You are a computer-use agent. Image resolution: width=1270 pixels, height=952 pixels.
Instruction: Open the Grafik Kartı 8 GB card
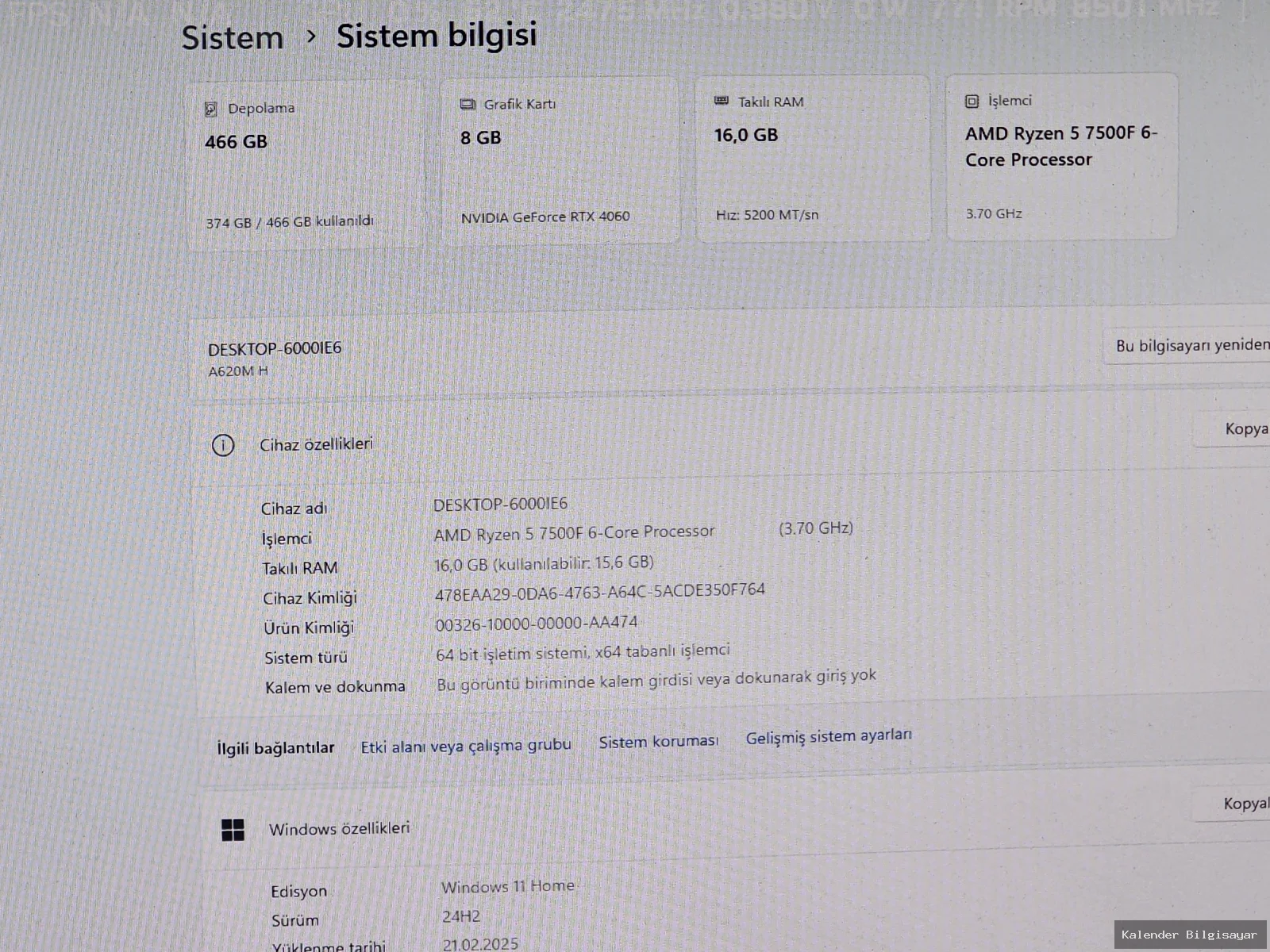coord(560,160)
